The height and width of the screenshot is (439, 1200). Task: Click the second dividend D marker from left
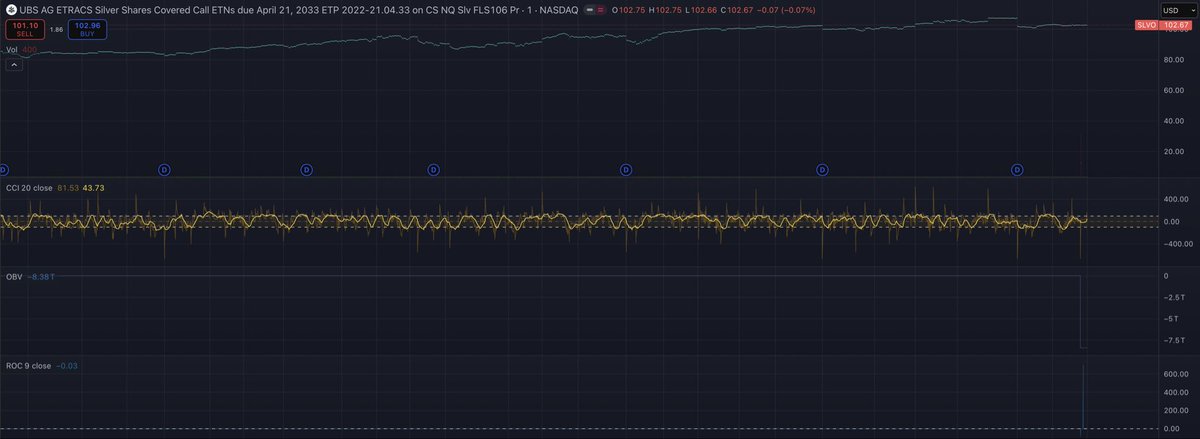pyautogui.click(x=164, y=170)
